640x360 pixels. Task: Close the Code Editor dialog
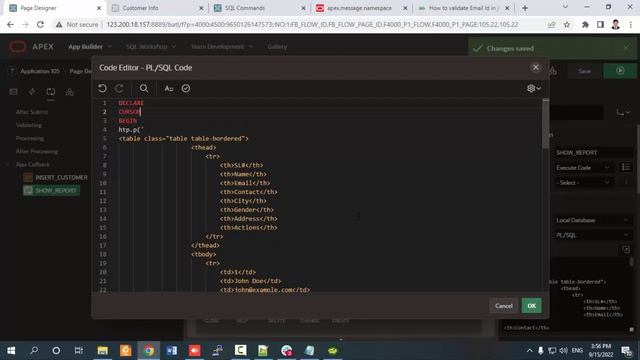click(x=536, y=67)
